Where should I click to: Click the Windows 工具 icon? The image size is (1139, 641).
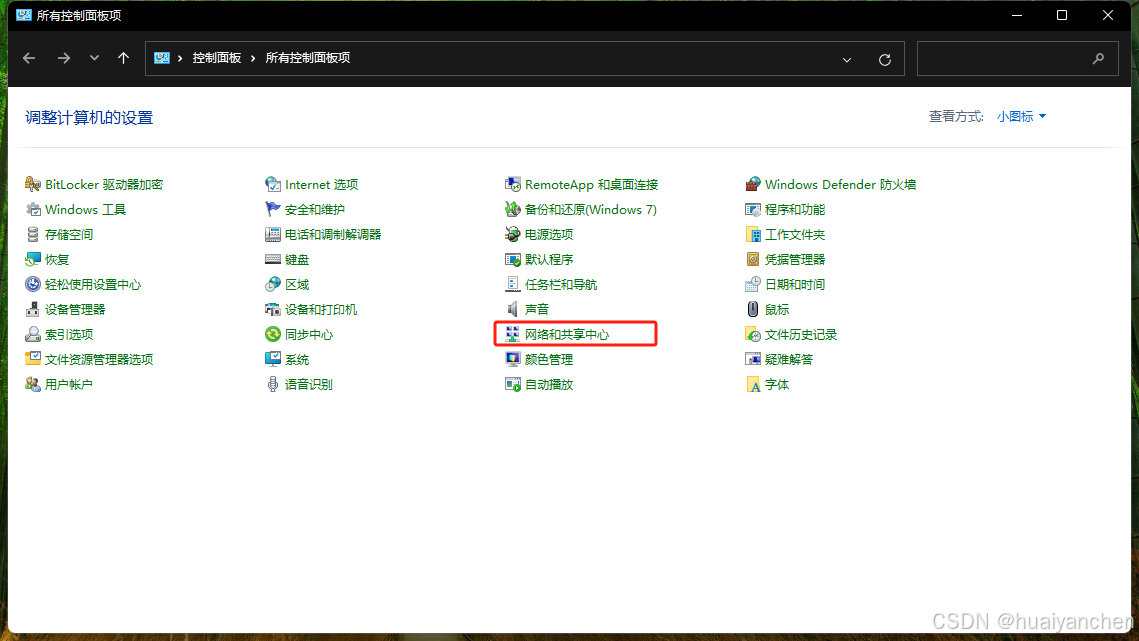pyautogui.click(x=33, y=209)
